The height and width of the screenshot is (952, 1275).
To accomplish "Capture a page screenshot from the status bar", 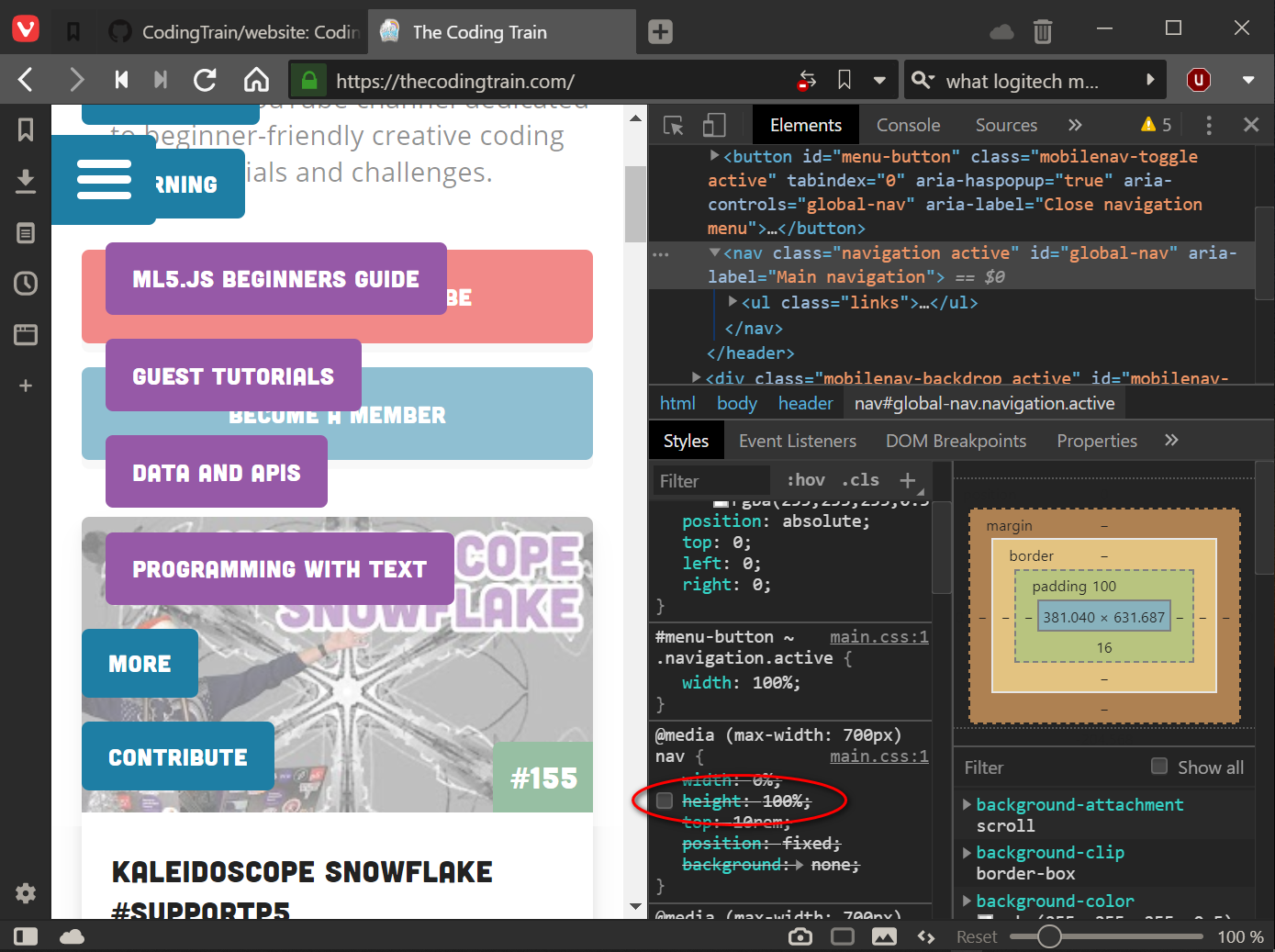I will coord(800,936).
